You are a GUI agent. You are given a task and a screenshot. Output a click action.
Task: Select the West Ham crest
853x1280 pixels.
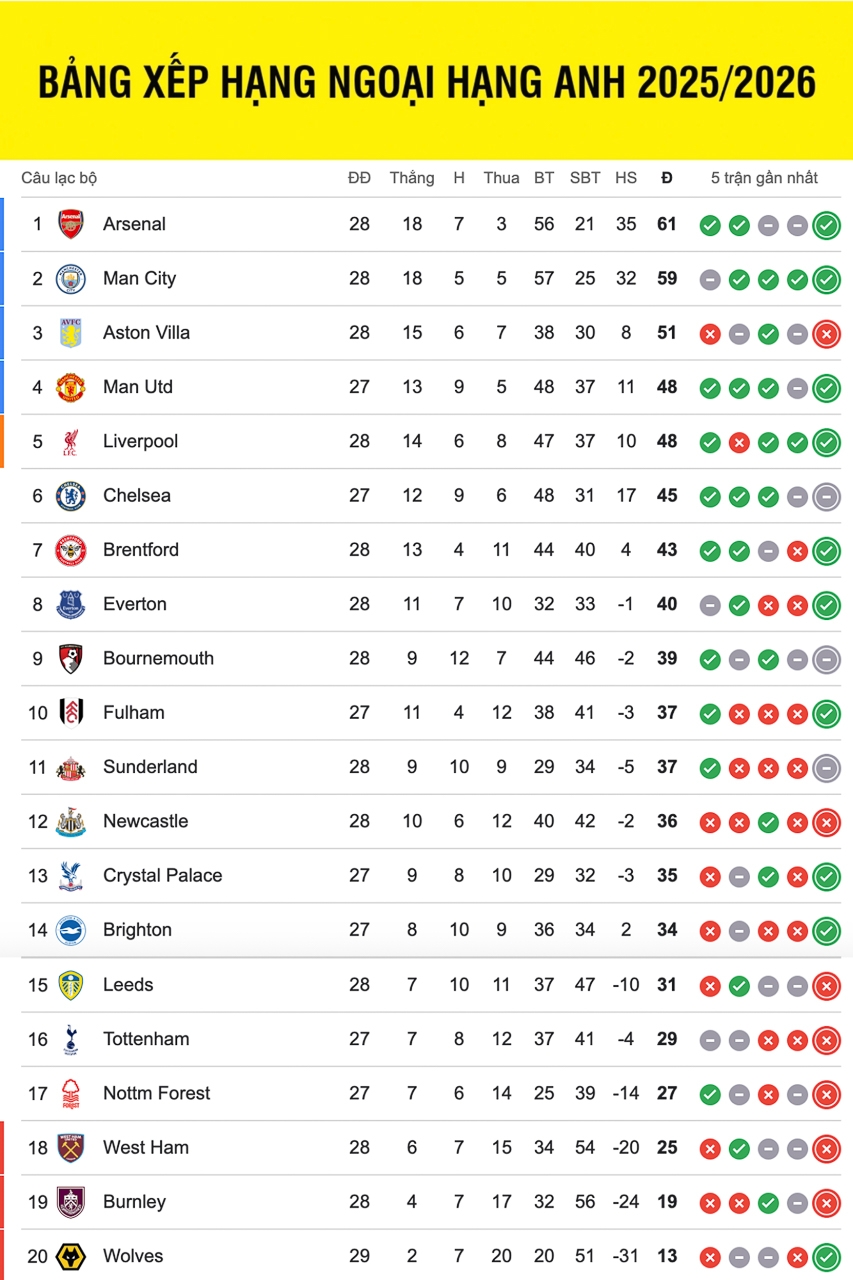click(x=71, y=1147)
